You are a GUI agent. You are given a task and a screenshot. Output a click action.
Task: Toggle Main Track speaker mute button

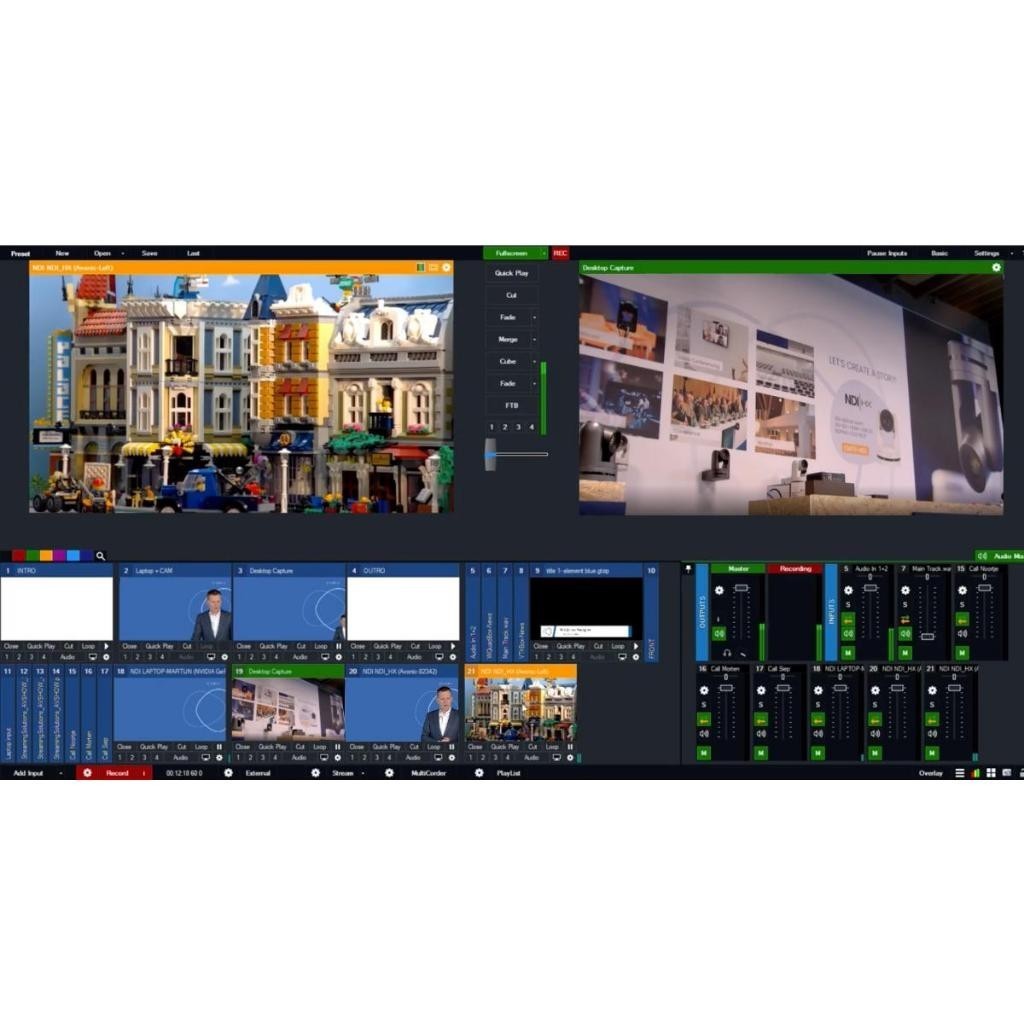click(904, 633)
